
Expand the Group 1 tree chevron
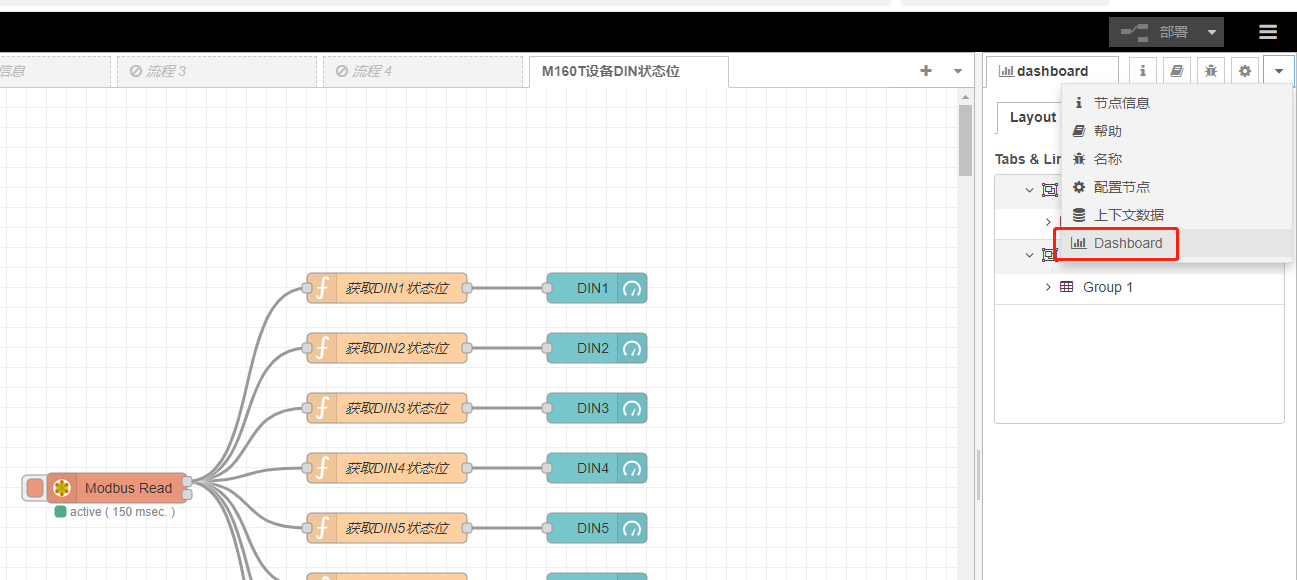click(1048, 287)
